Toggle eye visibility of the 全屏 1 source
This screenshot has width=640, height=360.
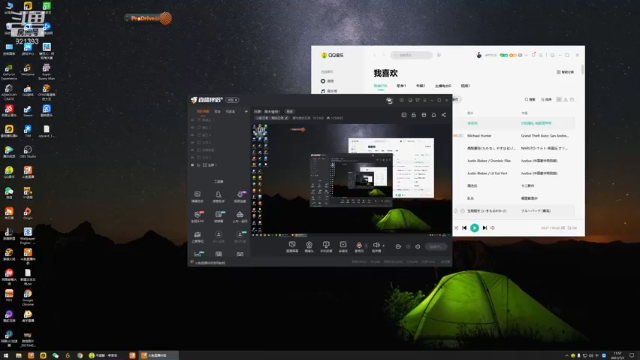click(x=193, y=165)
